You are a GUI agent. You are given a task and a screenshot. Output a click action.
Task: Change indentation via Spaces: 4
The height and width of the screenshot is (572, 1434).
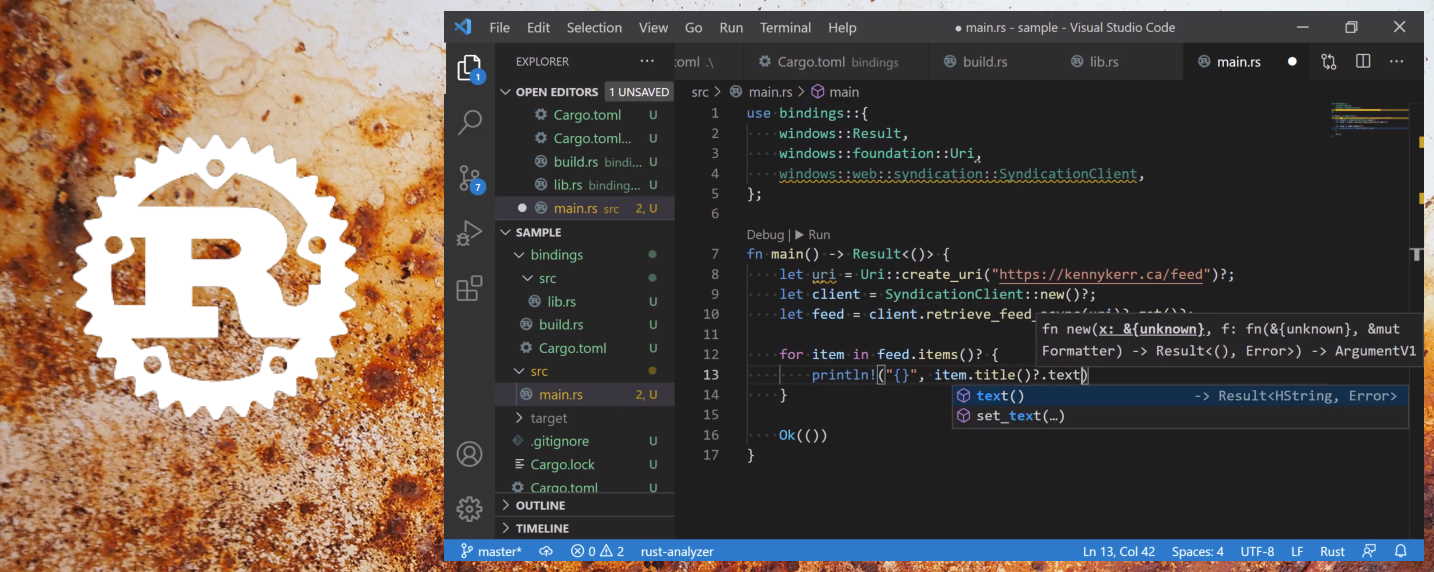[1197, 551]
